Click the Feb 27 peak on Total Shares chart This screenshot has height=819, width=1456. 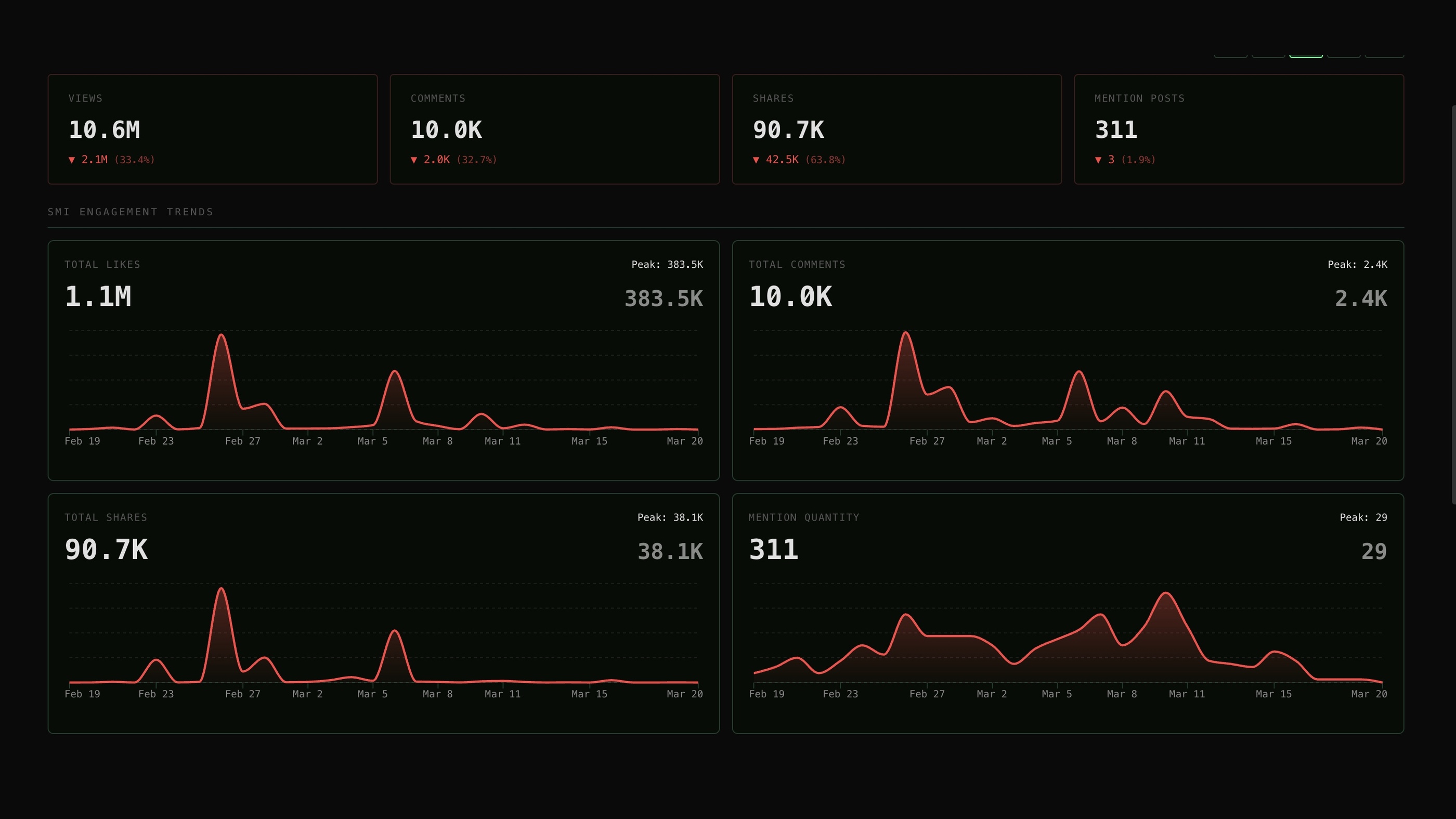point(222,590)
